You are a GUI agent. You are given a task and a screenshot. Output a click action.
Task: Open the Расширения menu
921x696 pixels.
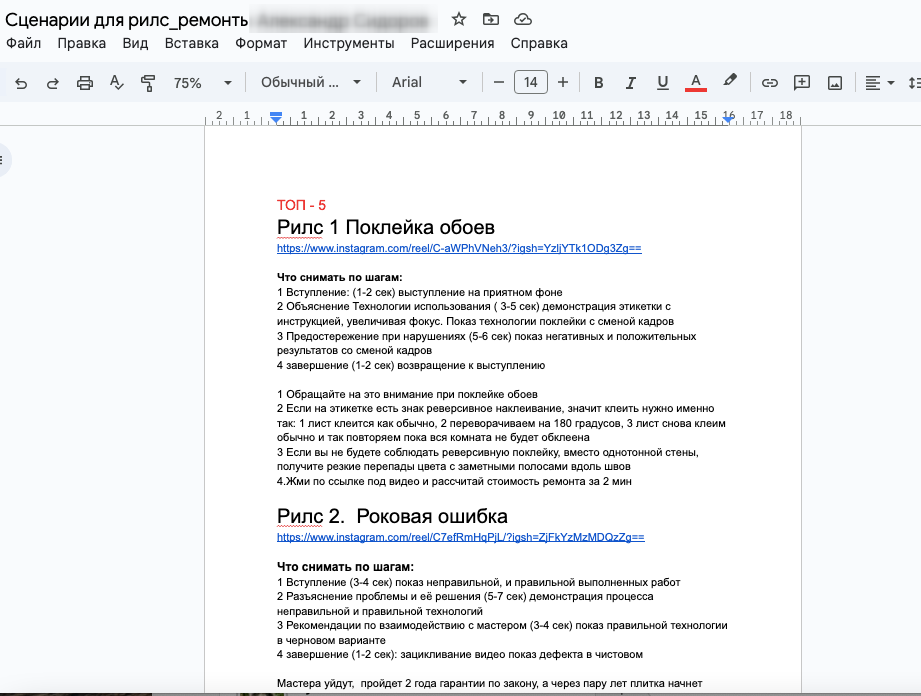point(452,43)
